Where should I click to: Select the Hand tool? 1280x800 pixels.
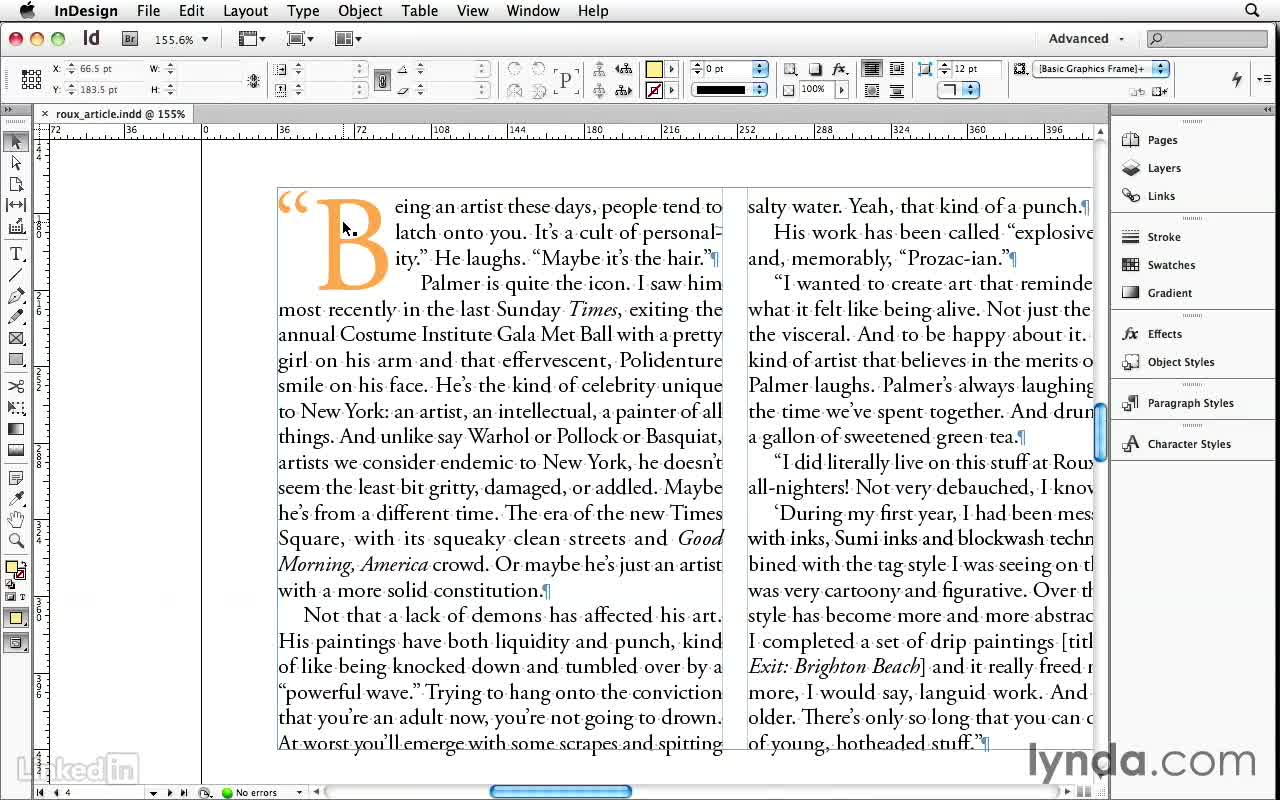(16, 520)
